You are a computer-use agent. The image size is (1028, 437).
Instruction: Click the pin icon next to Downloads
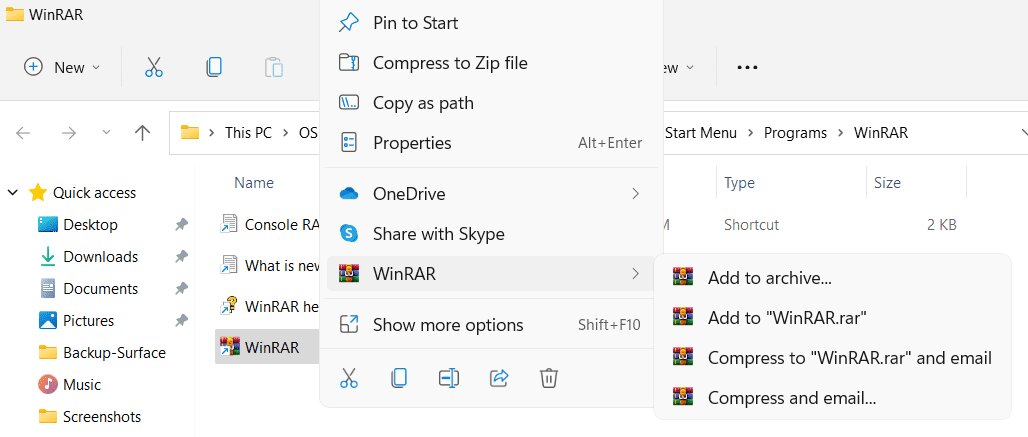(x=182, y=257)
